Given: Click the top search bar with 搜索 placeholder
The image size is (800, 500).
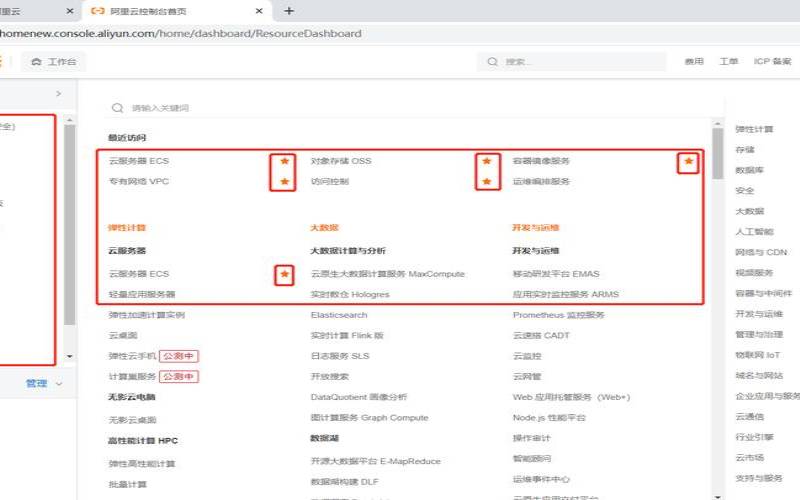Looking at the screenshot, I should click(572, 62).
